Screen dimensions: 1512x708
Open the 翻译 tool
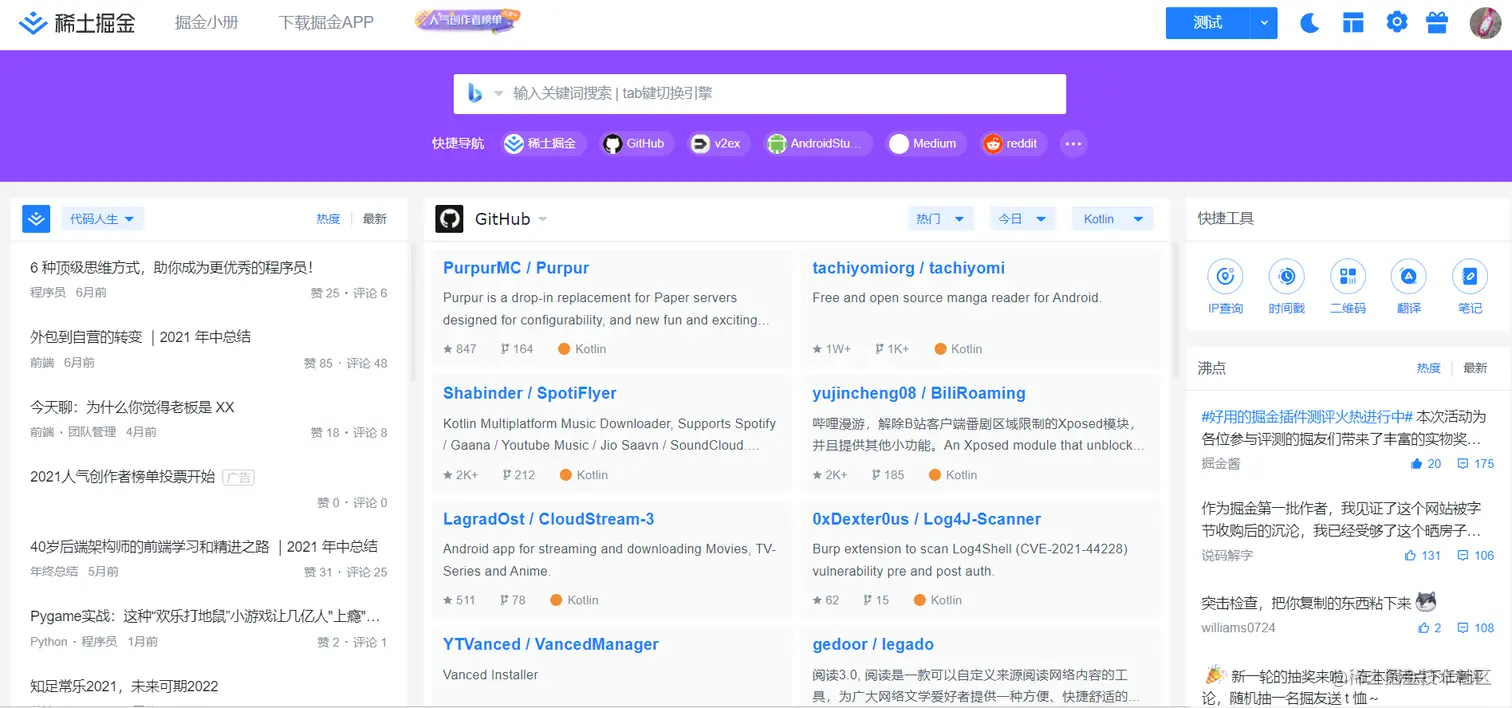pos(1409,287)
